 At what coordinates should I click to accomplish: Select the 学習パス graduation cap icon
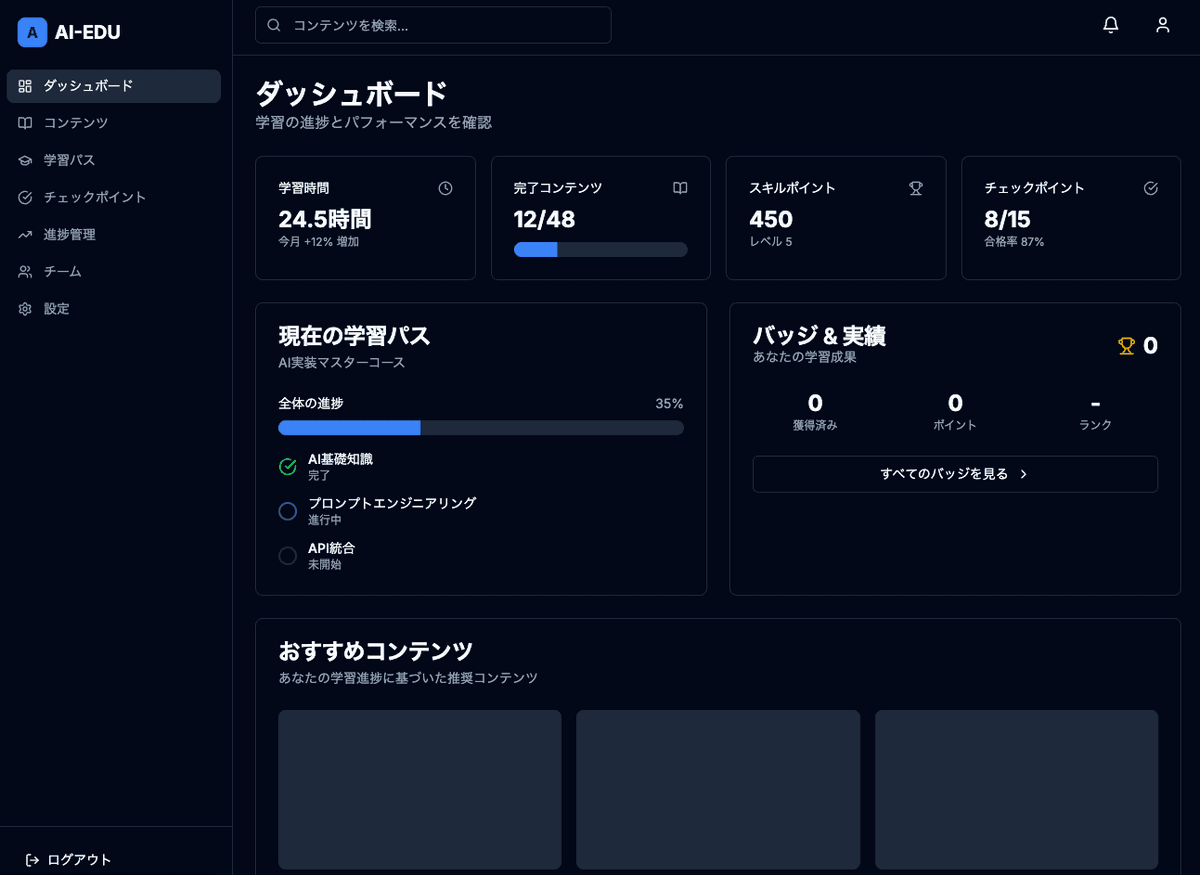(x=25, y=160)
